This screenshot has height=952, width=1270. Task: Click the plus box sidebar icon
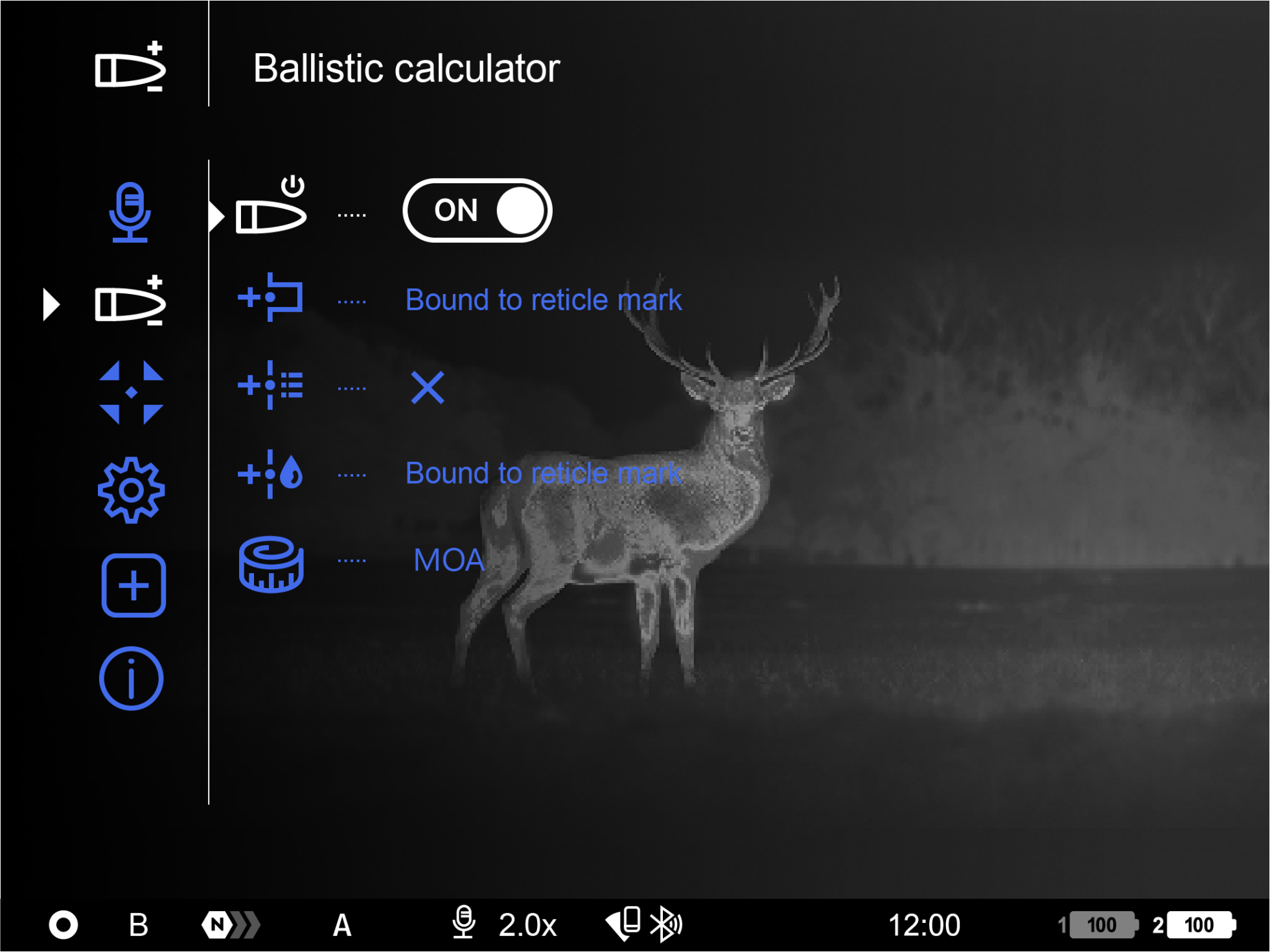(x=133, y=585)
